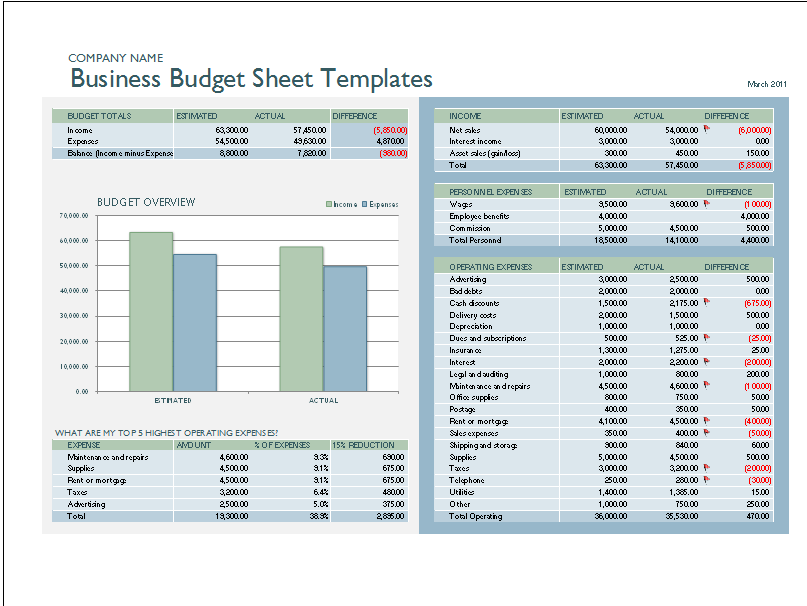Viewport: 807px width, 606px height.
Task: Select the Cash discounts flag icon
Action: coord(706,302)
